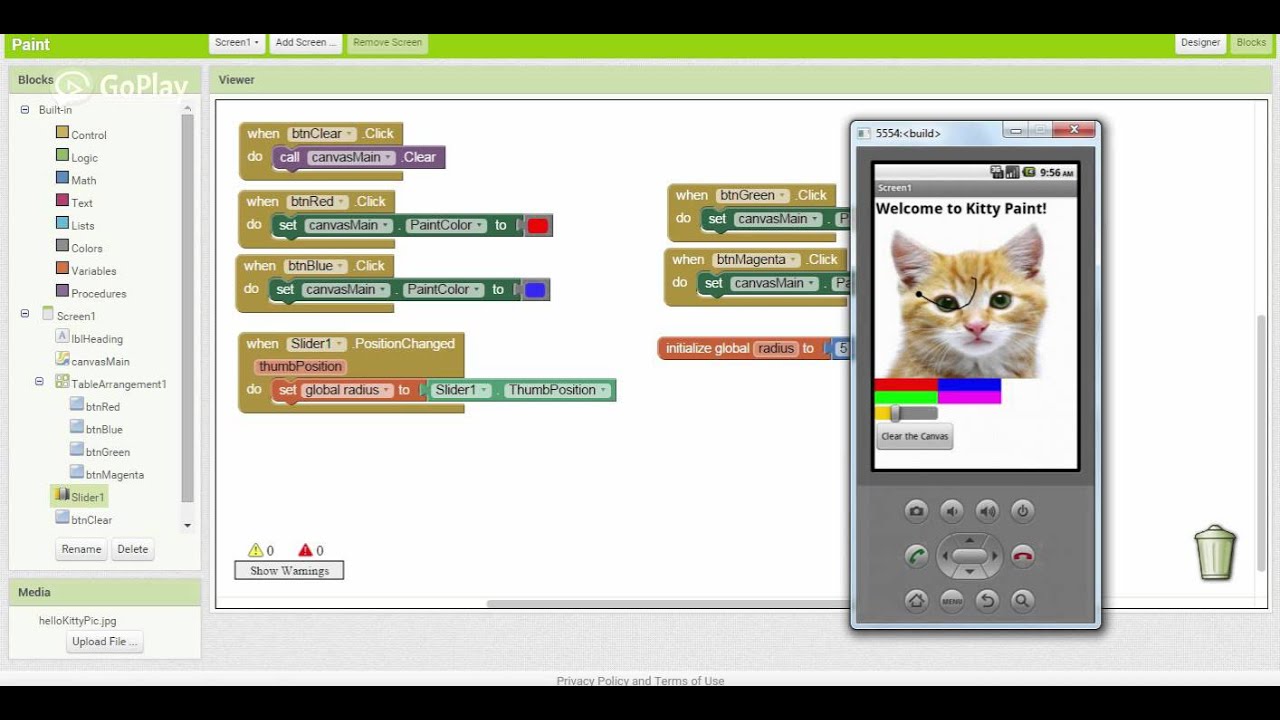Click the Show Warnings button
The image size is (1280, 720).
tap(289, 571)
